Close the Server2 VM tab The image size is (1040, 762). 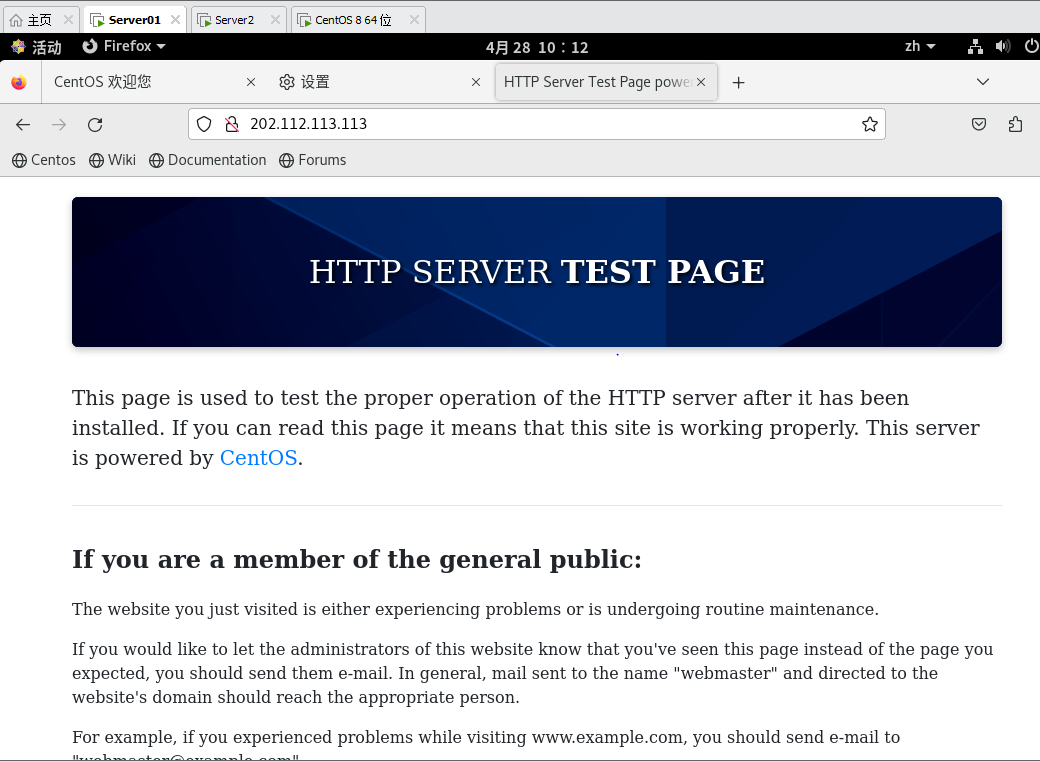pyautogui.click(x=275, y=20)
